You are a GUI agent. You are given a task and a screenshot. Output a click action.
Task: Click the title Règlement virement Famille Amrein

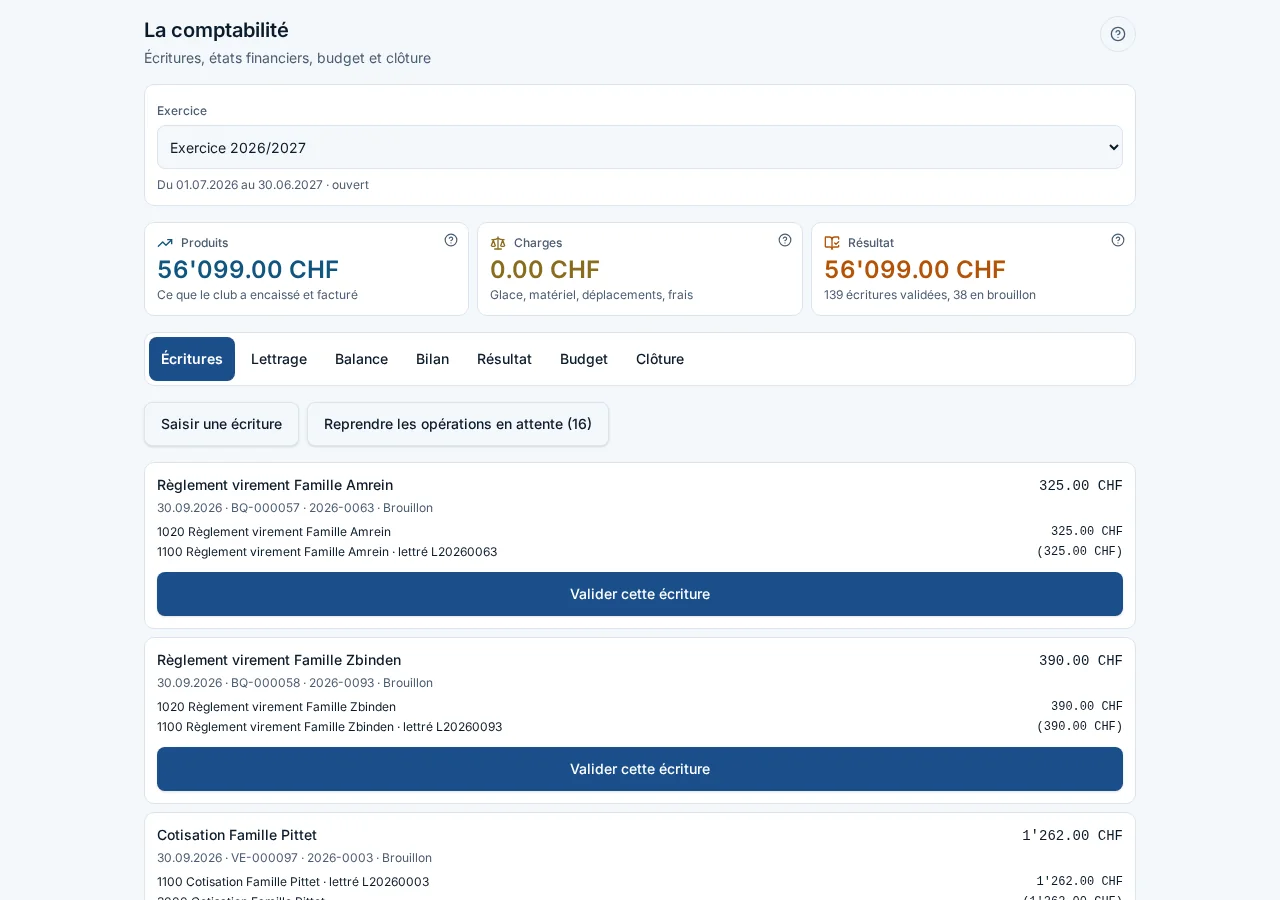pyautogui.click(x=275, y=485)
